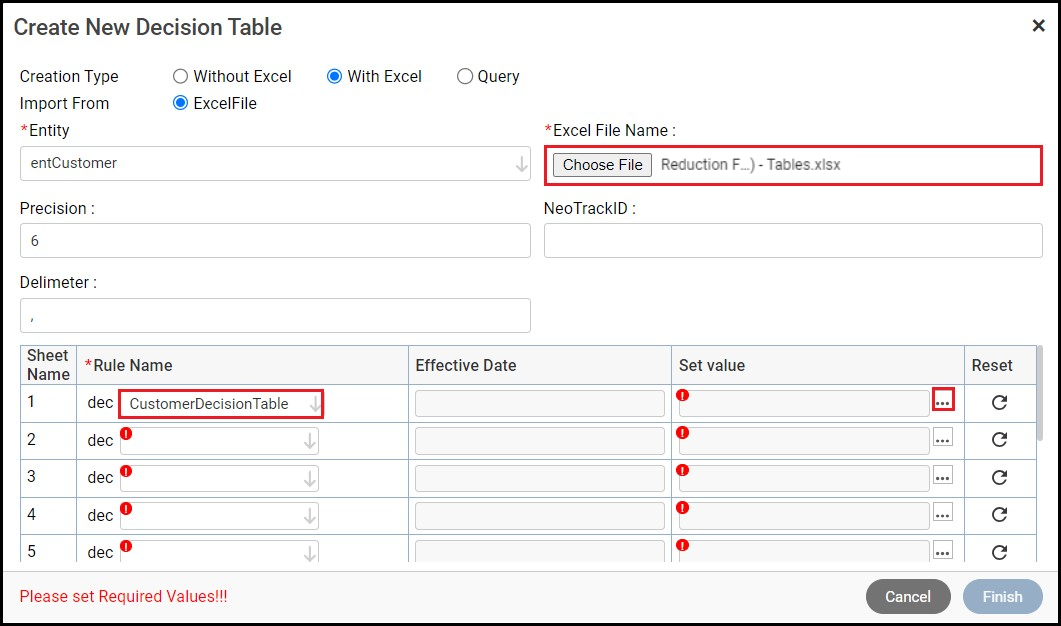Choose the With Excel radio option
The width and height of the screenshot is (1061, 626).
pos(335,76)
